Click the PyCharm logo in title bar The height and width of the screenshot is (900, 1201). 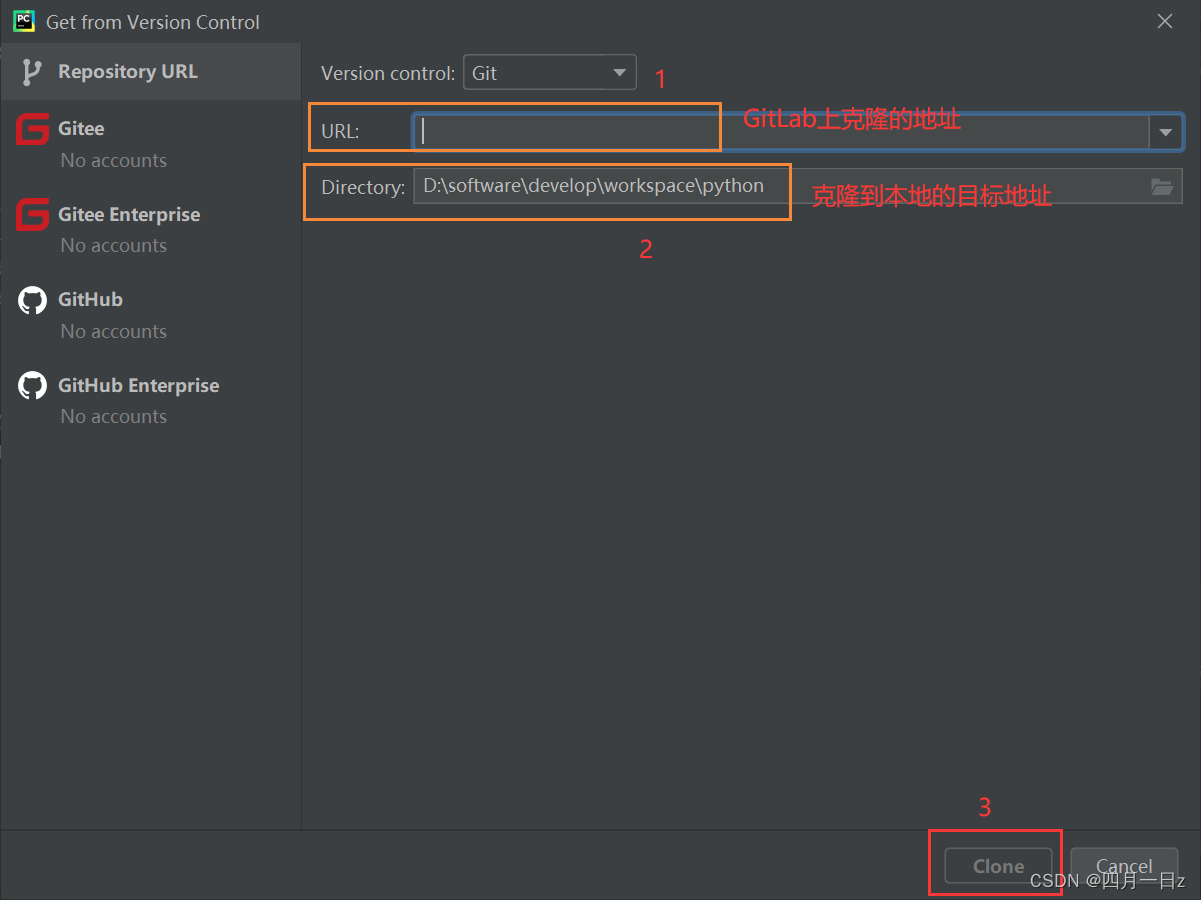[24, 21]
